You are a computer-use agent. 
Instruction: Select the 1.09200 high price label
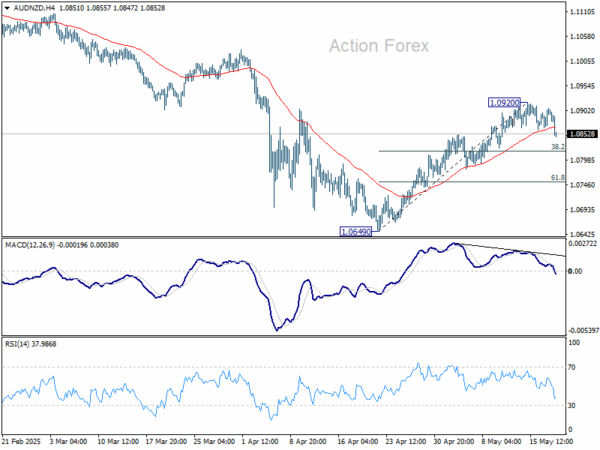[504, 103]
